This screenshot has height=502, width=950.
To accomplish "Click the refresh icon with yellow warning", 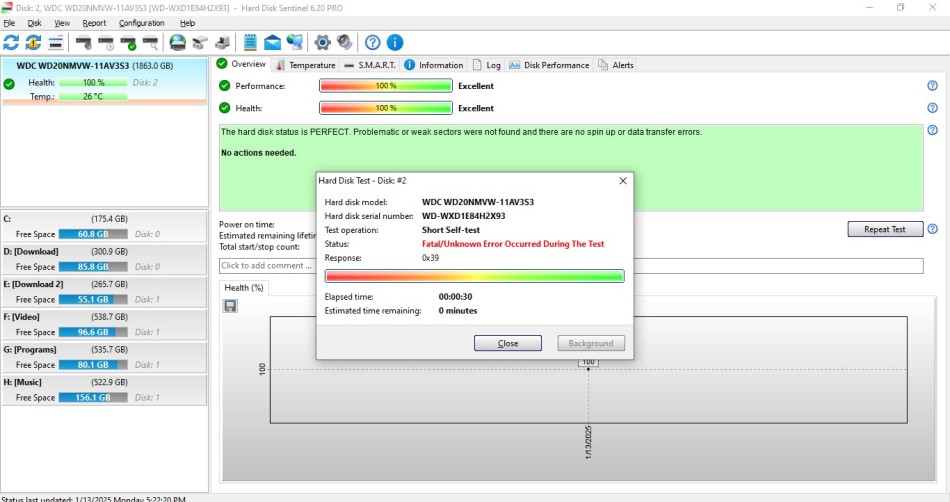I will (33, 42).
